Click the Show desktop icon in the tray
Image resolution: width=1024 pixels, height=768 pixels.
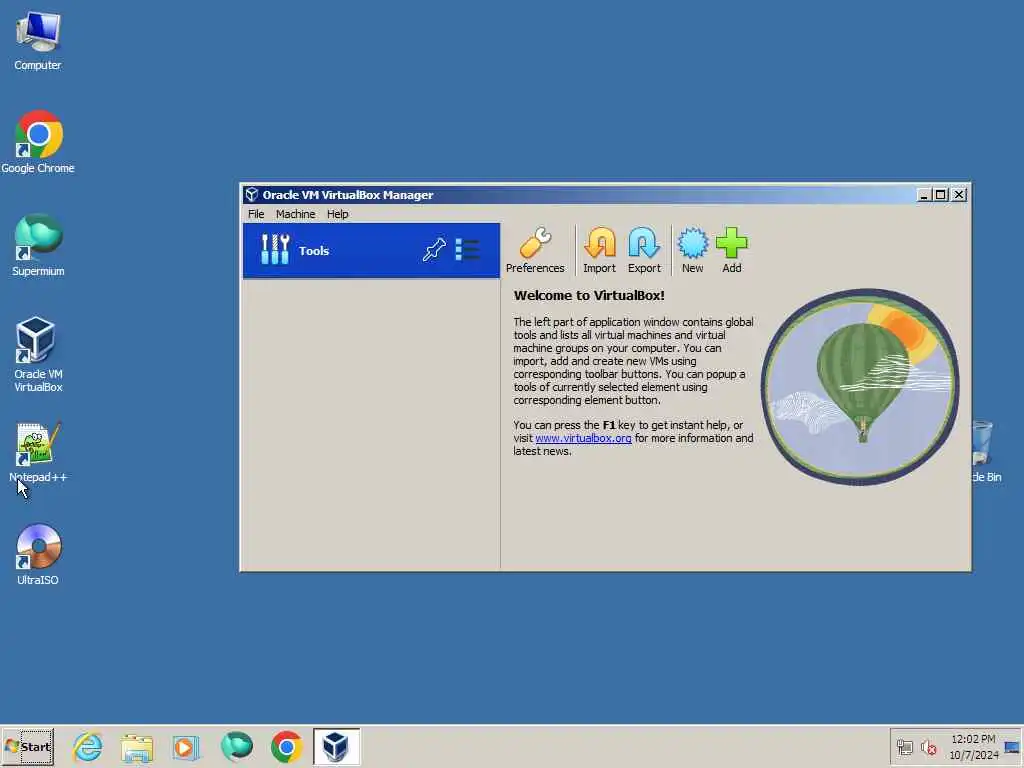[1012, 747]
